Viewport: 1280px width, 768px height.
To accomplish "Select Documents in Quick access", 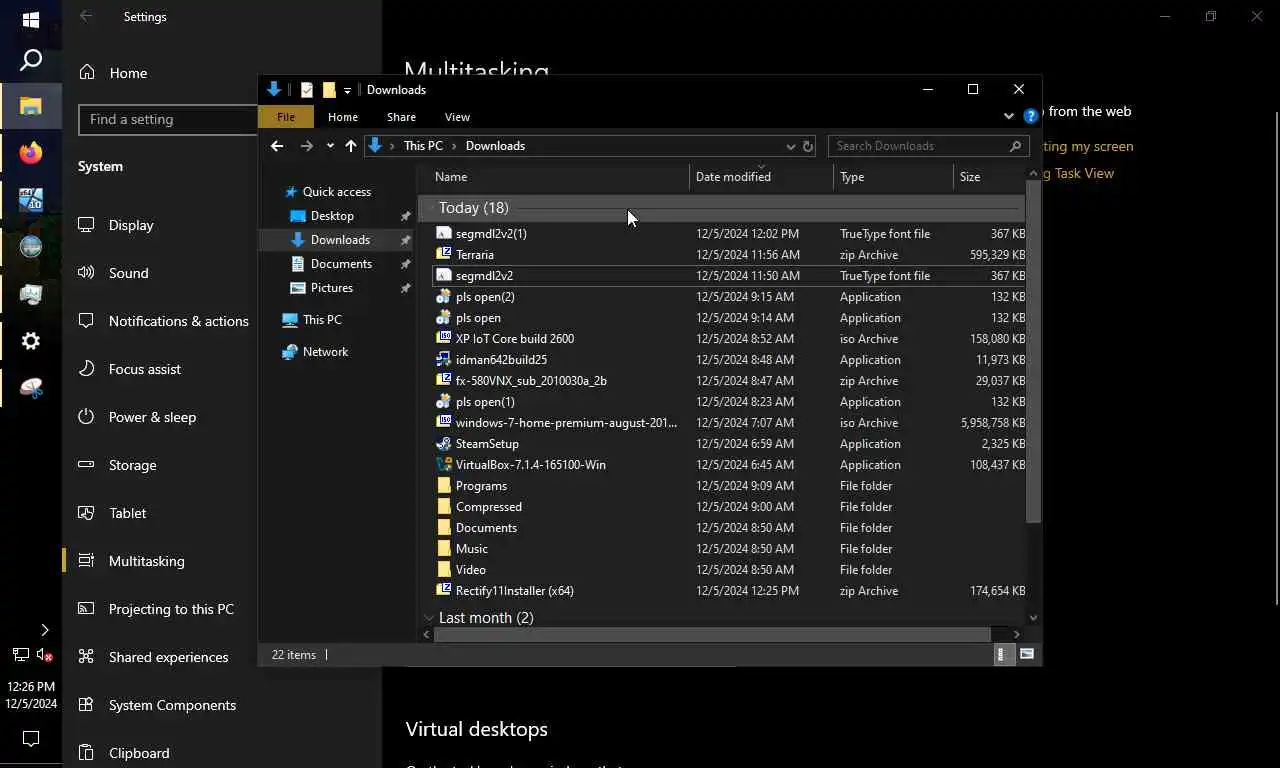I will click(341, 264).
